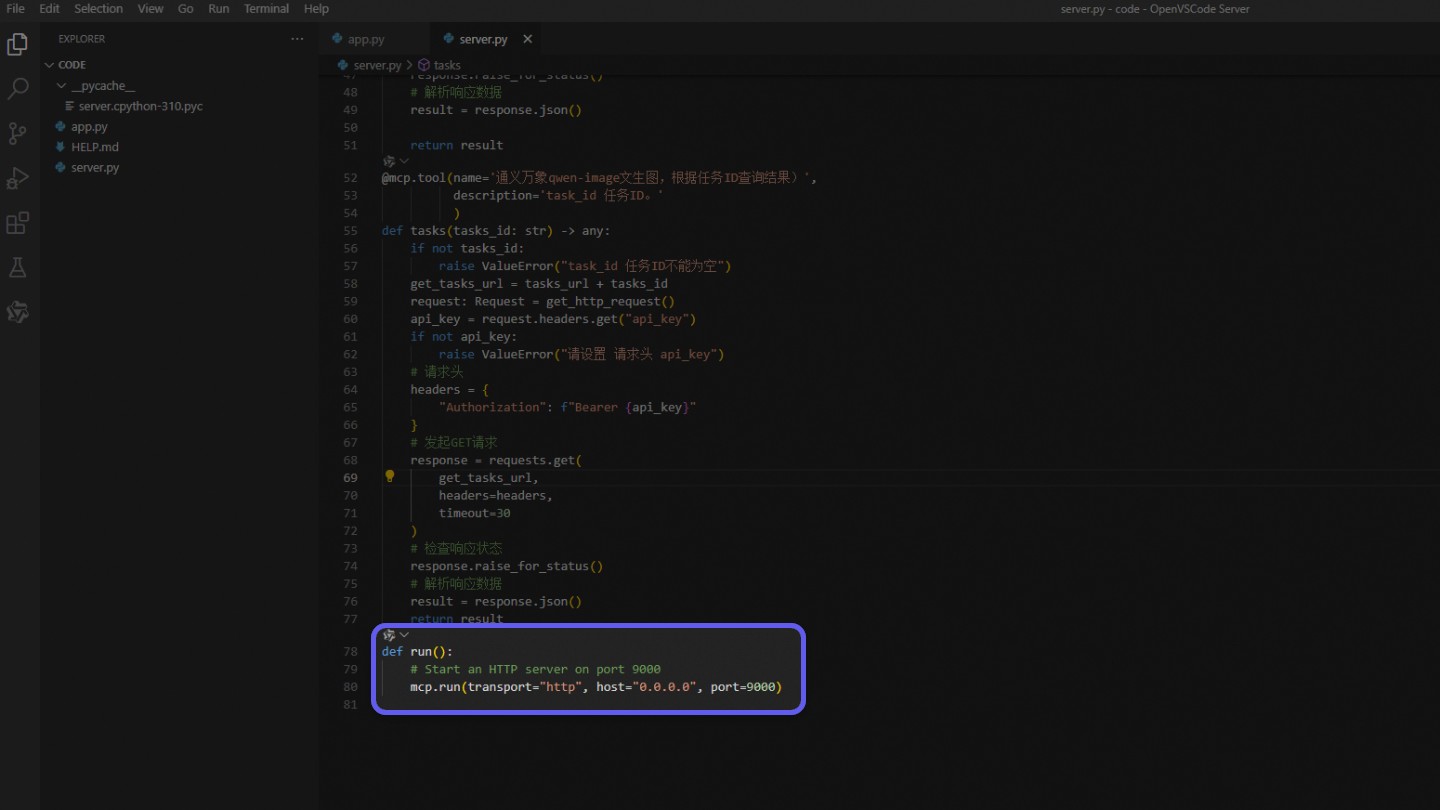This screenshot has height=810, width=1440.
Task: Collapse the CODE folder in Explorer
Action: point(48,64)
